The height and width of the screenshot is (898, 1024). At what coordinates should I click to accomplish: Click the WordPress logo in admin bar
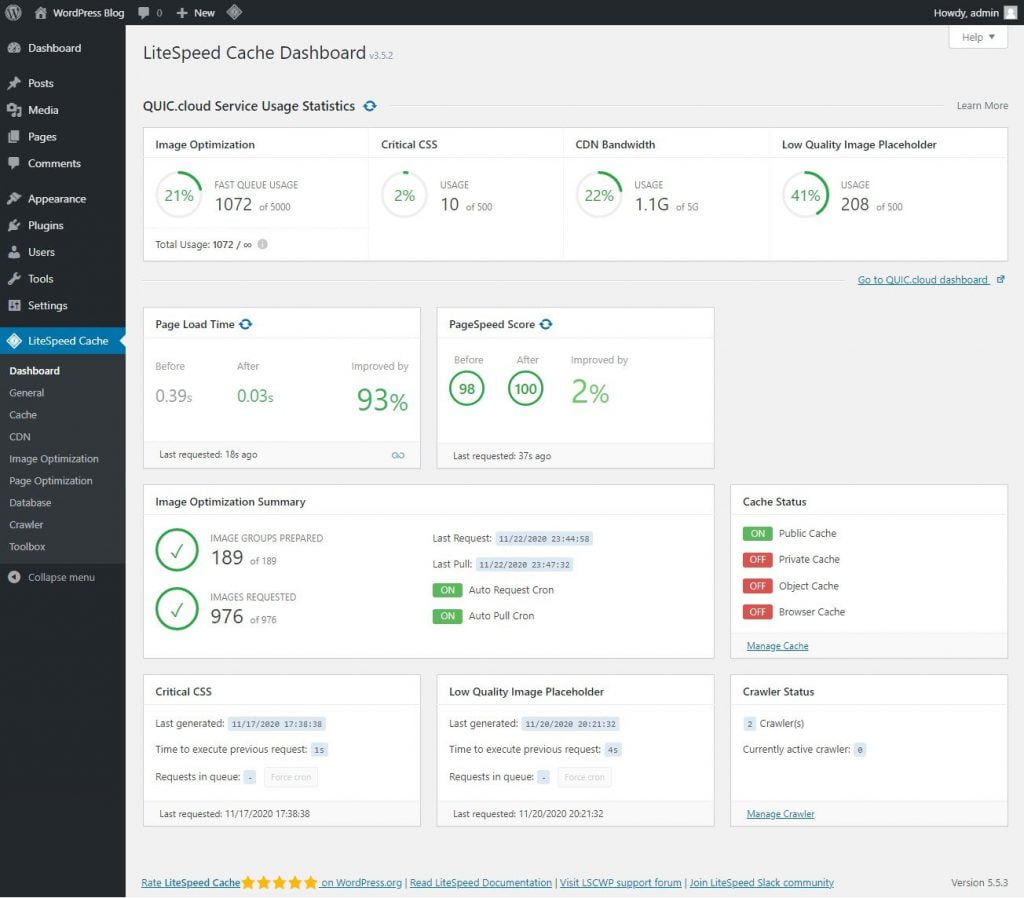click(13, 12)
